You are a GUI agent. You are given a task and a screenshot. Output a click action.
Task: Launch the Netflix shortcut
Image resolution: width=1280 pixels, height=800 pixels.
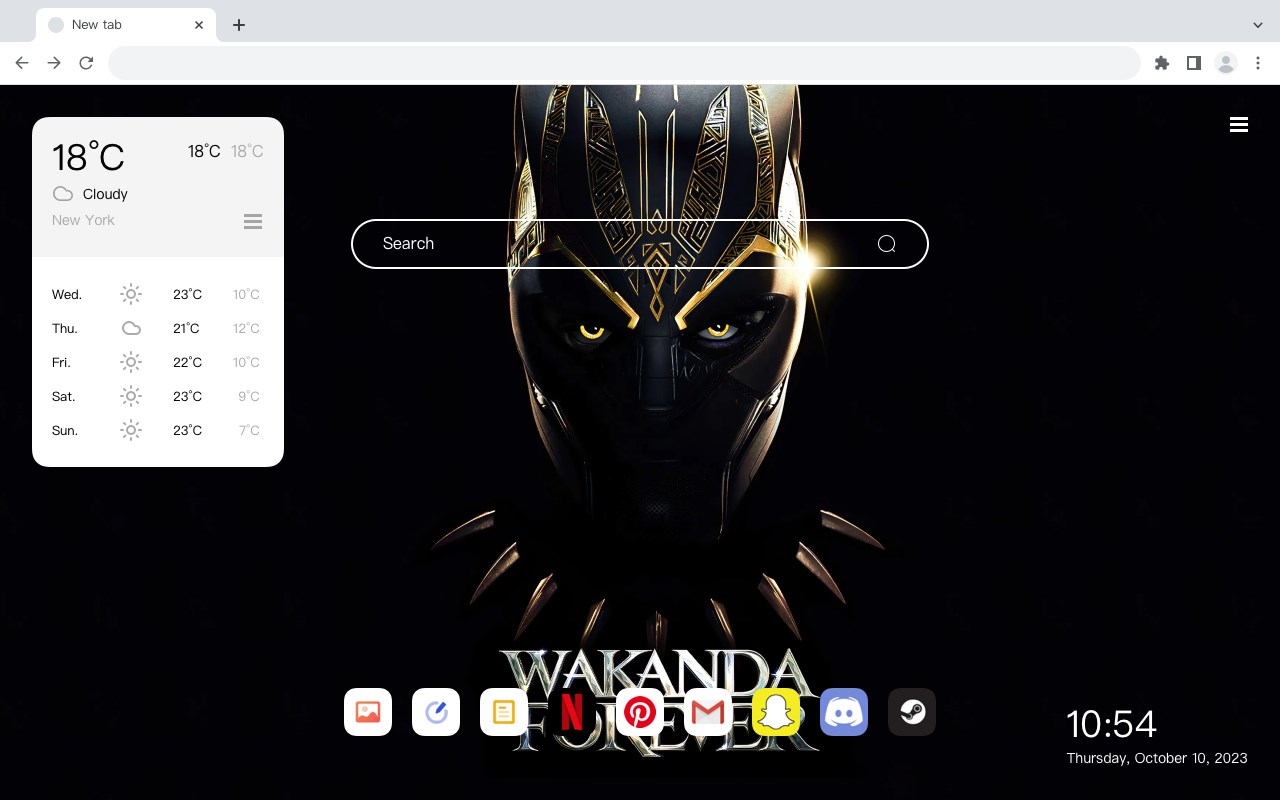[572, 712]
